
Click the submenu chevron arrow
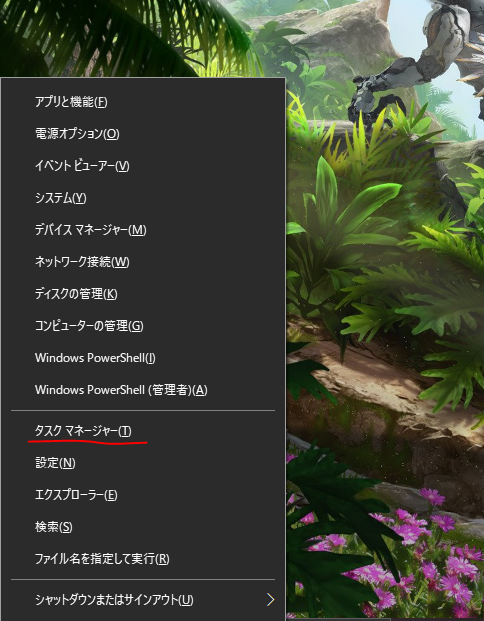click(x=271, y=600)
